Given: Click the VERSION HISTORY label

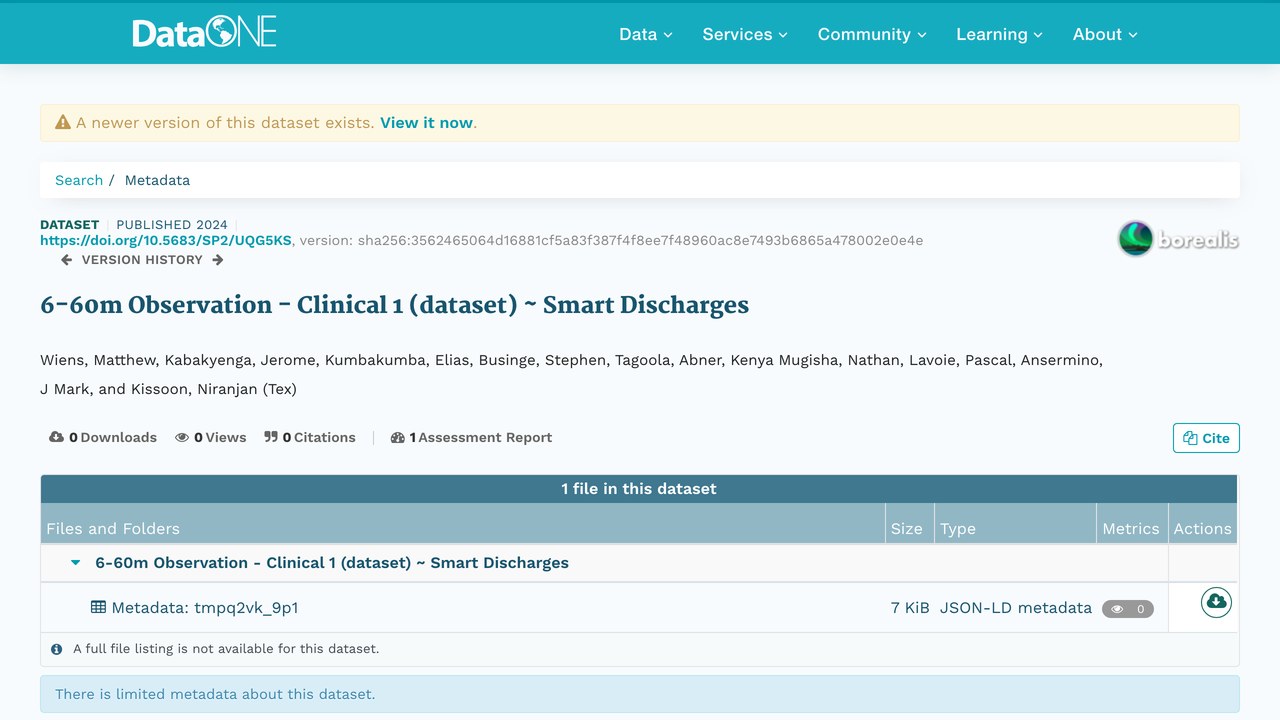Looking at the screenshot, I should tap(142, 260).
